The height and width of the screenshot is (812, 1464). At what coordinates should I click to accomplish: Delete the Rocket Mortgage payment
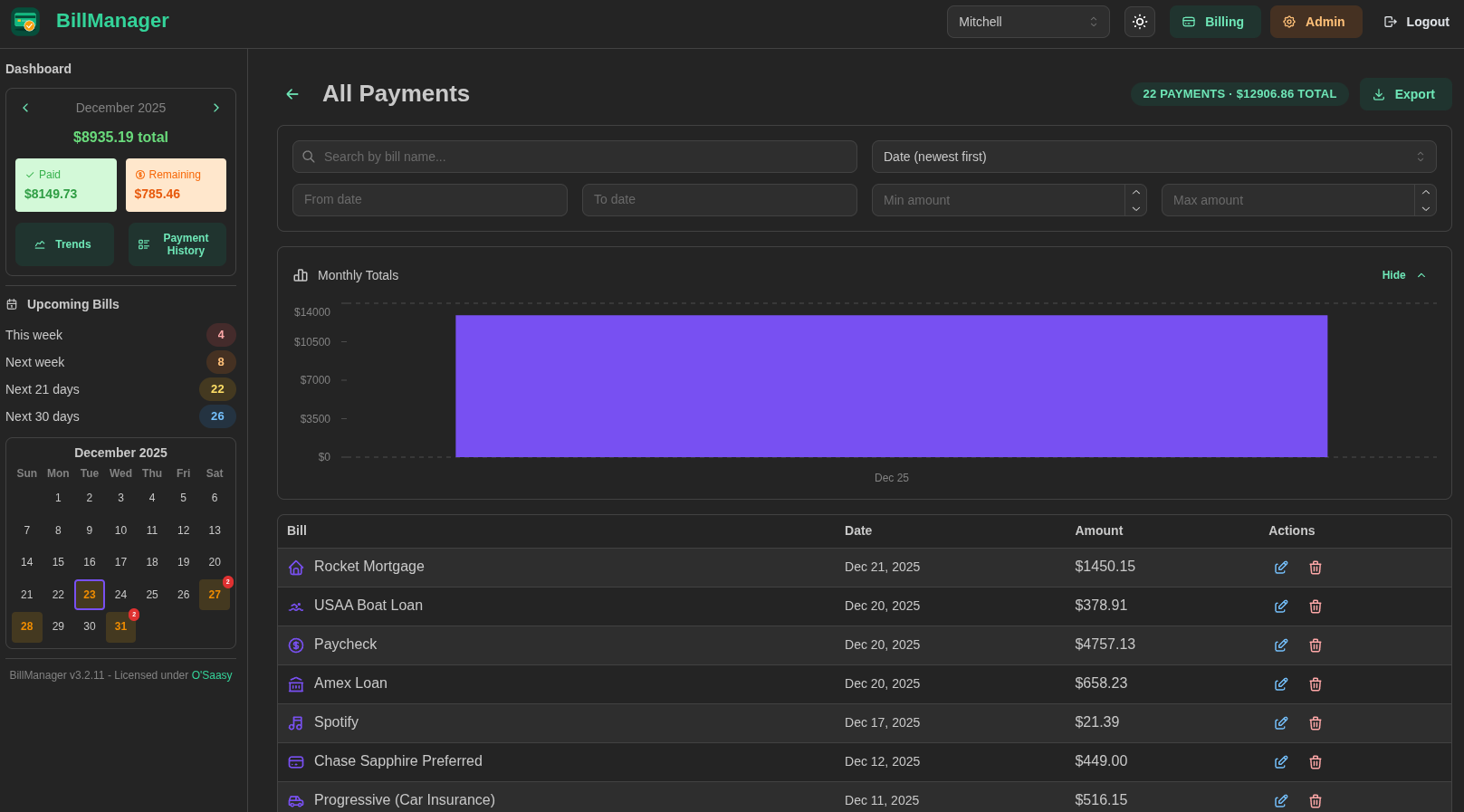point(1316,568)
